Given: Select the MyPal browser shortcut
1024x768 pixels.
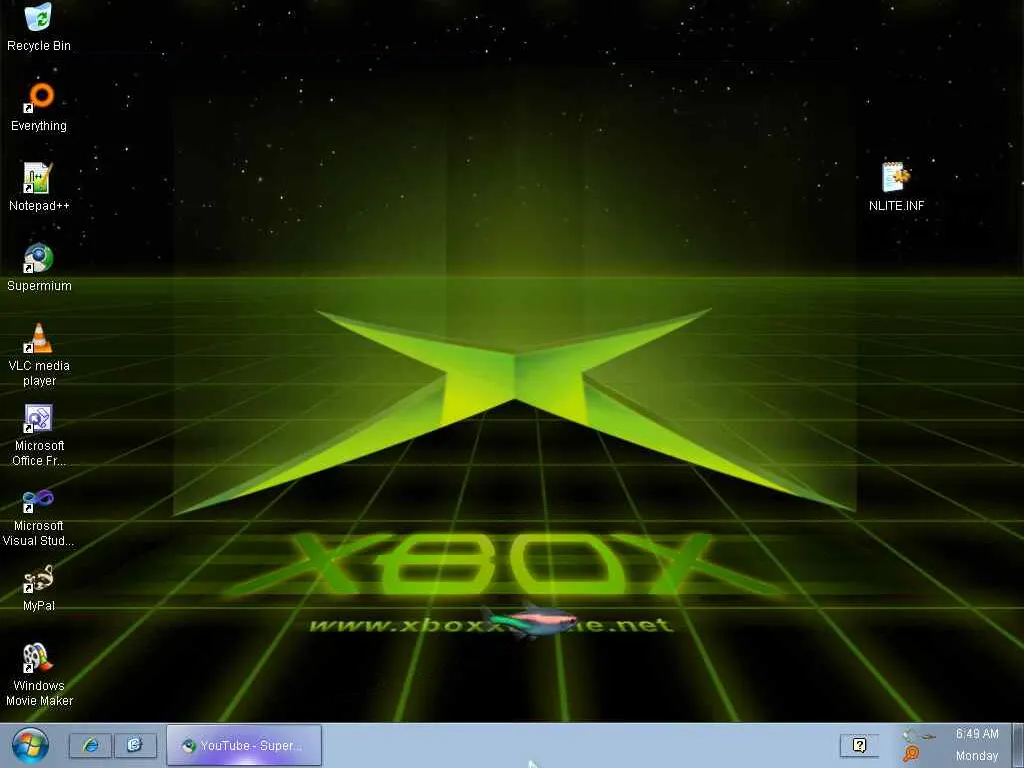Looking at the screenshot, I should [x=39, y=588].
